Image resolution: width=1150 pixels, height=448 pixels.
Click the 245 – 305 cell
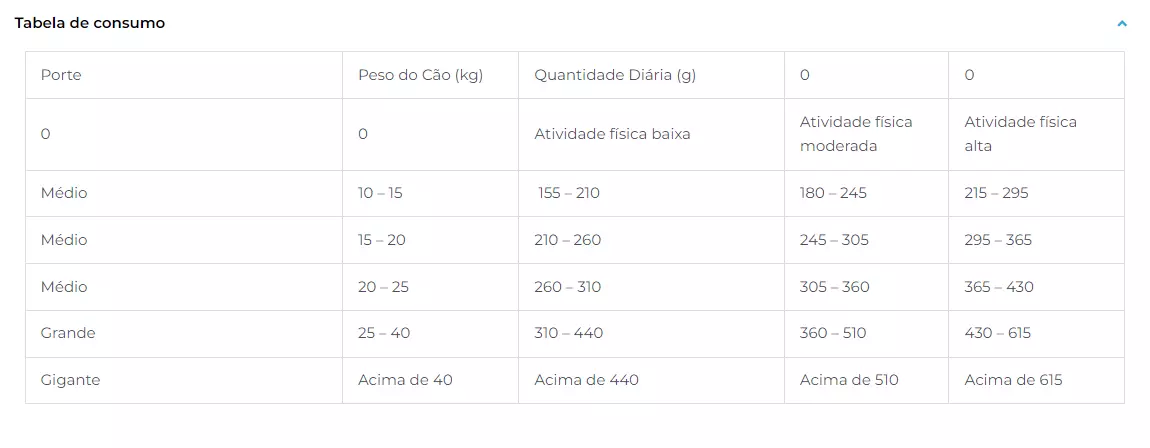(x=866, y=240)
